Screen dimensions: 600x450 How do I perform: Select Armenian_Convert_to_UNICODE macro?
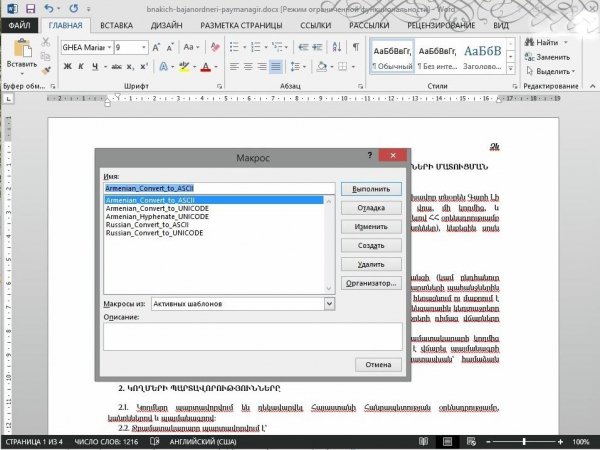pos(157,209)
